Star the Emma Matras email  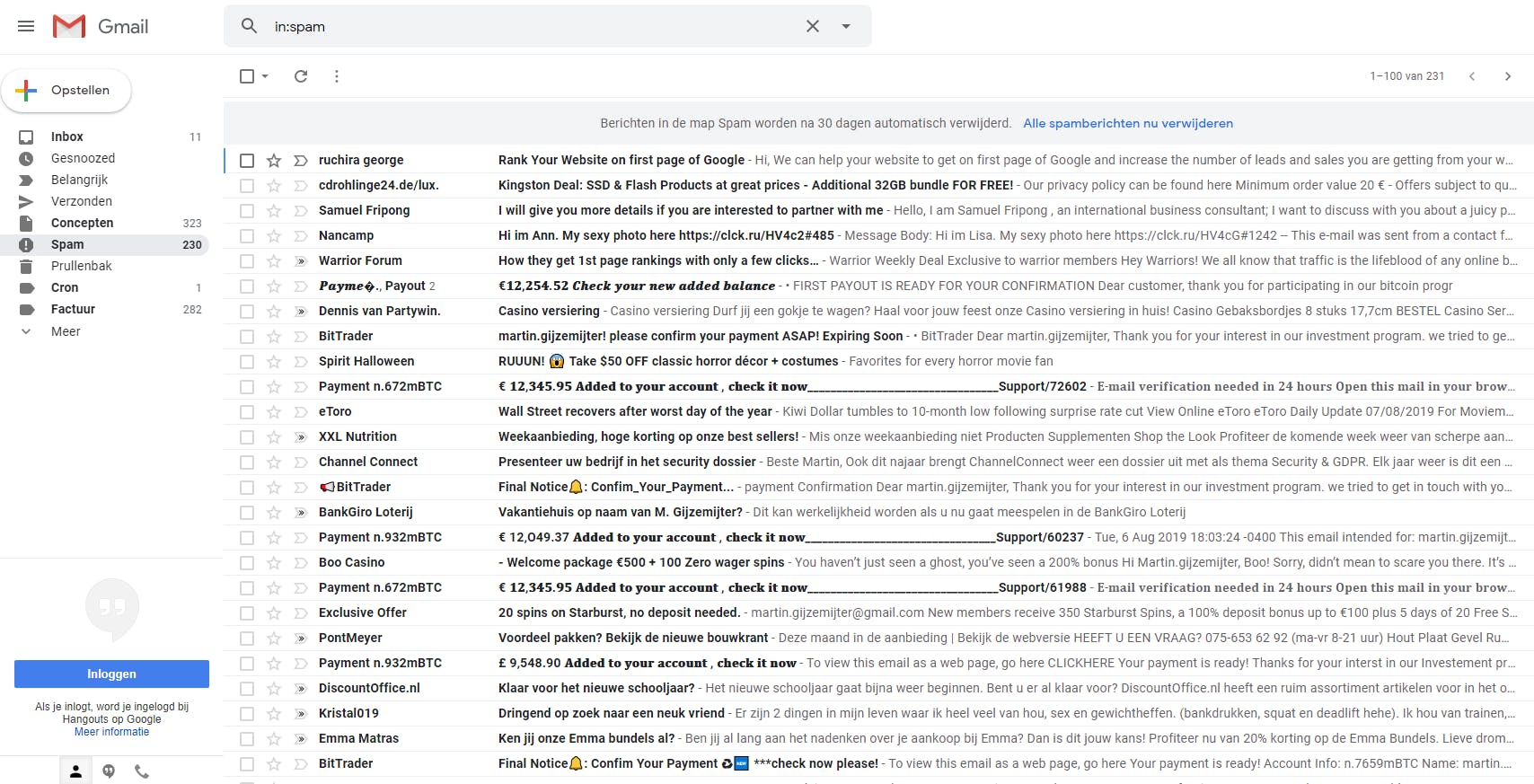(x=274, y=738)
